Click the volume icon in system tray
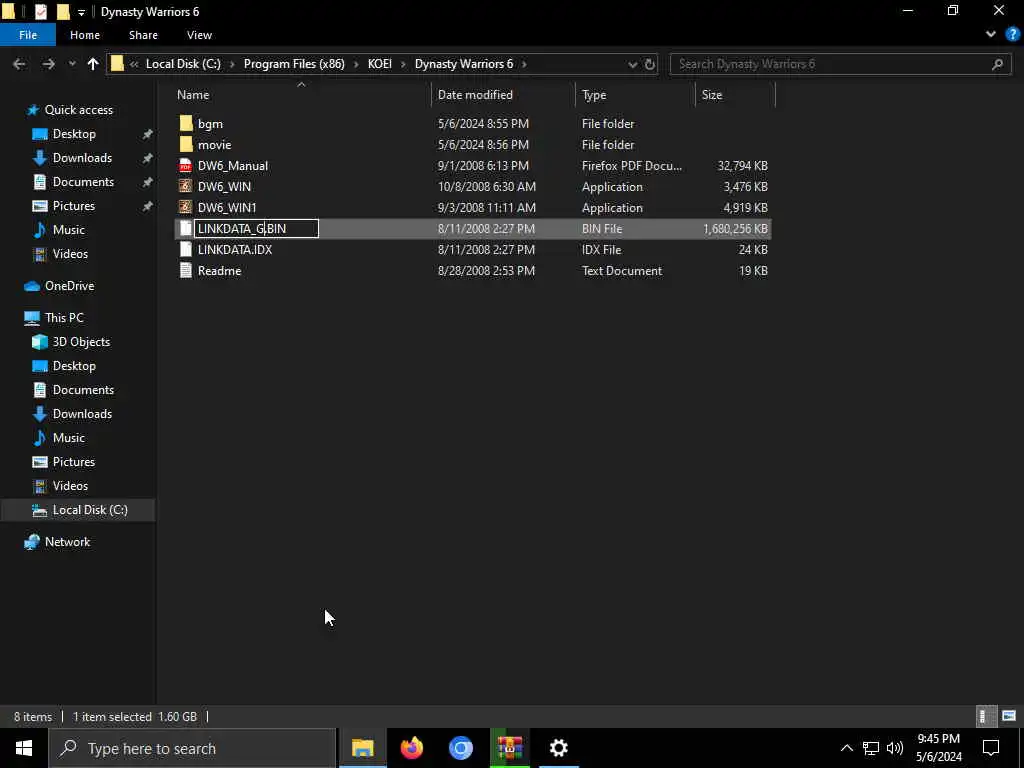The height and width of the screenshot is (768, 1024). tap(895, 748)
